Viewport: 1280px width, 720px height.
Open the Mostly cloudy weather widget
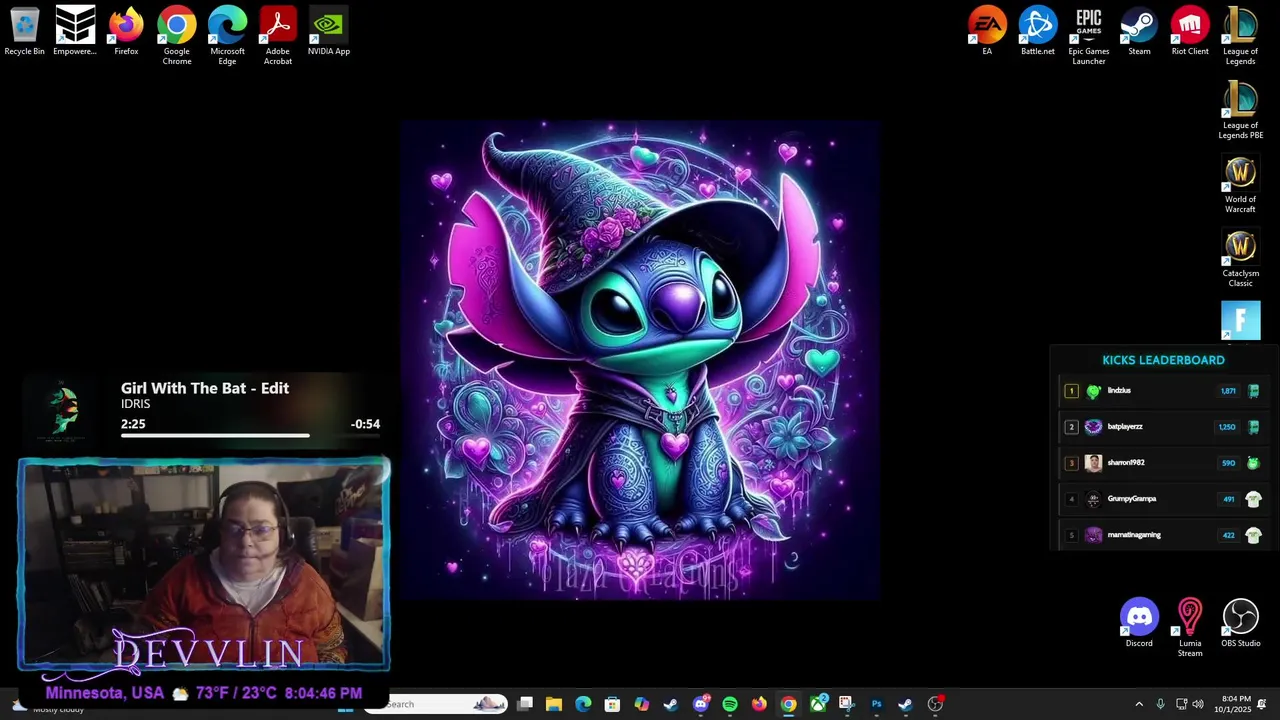48,706
